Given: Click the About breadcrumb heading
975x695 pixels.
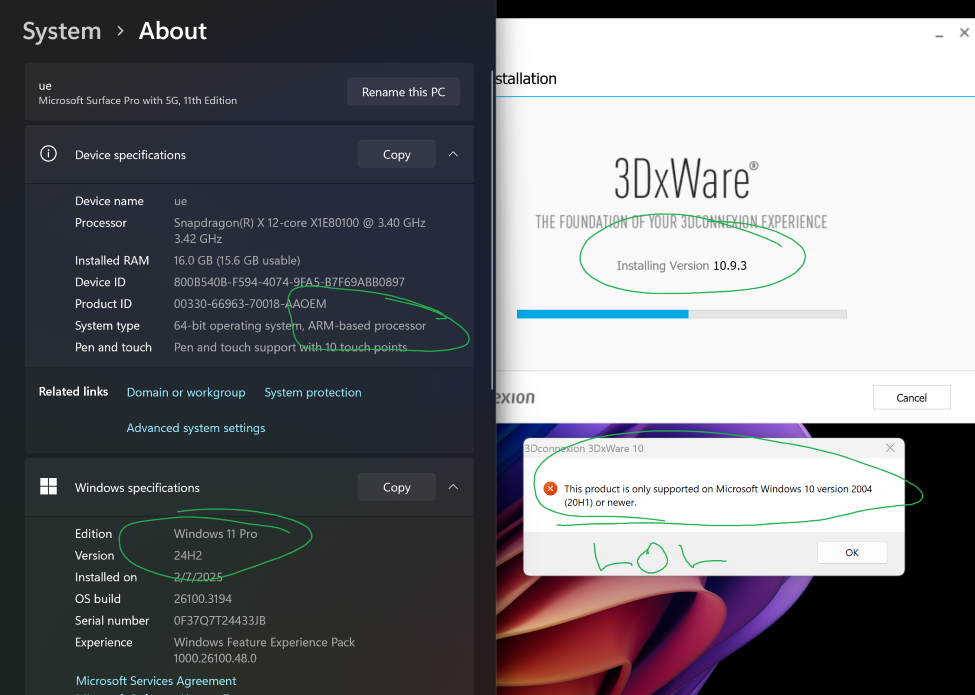Looking at the screenshot, I should [x=173, y=31].
